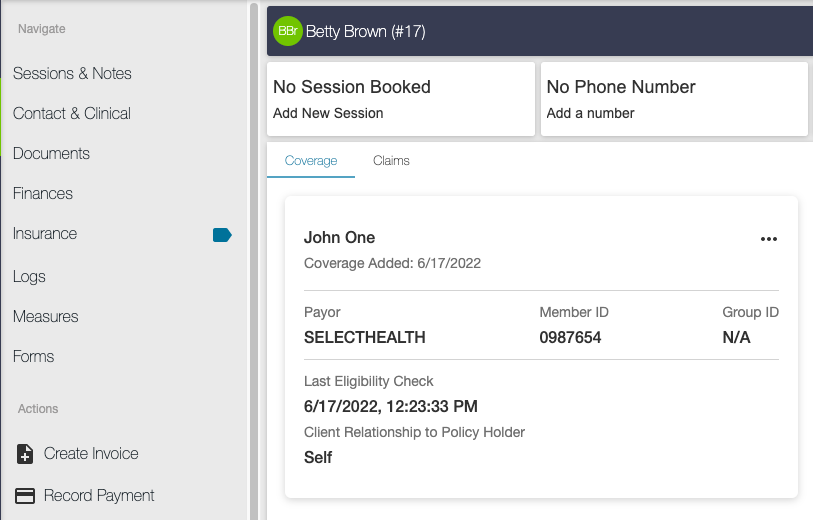Click the blue tag icon beside Insurance
The image size is (813, 520).
click(222, 235)
